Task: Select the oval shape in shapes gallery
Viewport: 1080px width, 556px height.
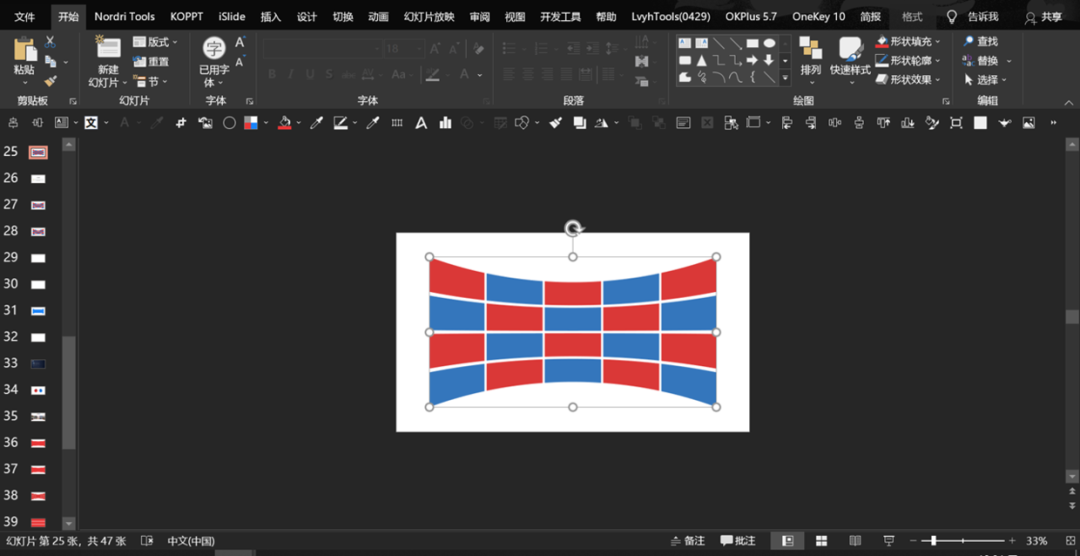Action: 769,43
